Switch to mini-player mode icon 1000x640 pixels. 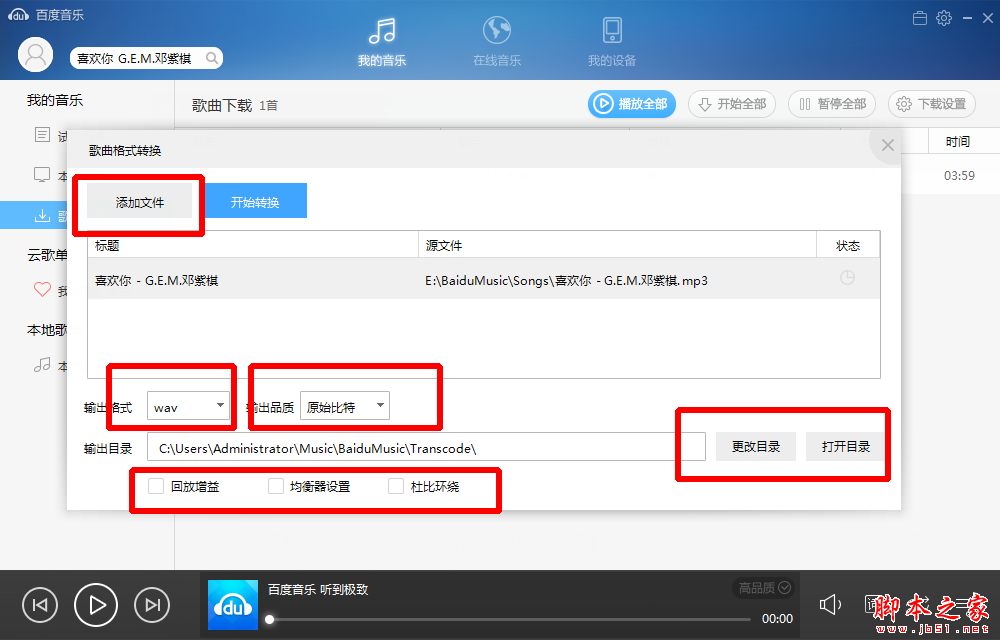tap(919, 17)
